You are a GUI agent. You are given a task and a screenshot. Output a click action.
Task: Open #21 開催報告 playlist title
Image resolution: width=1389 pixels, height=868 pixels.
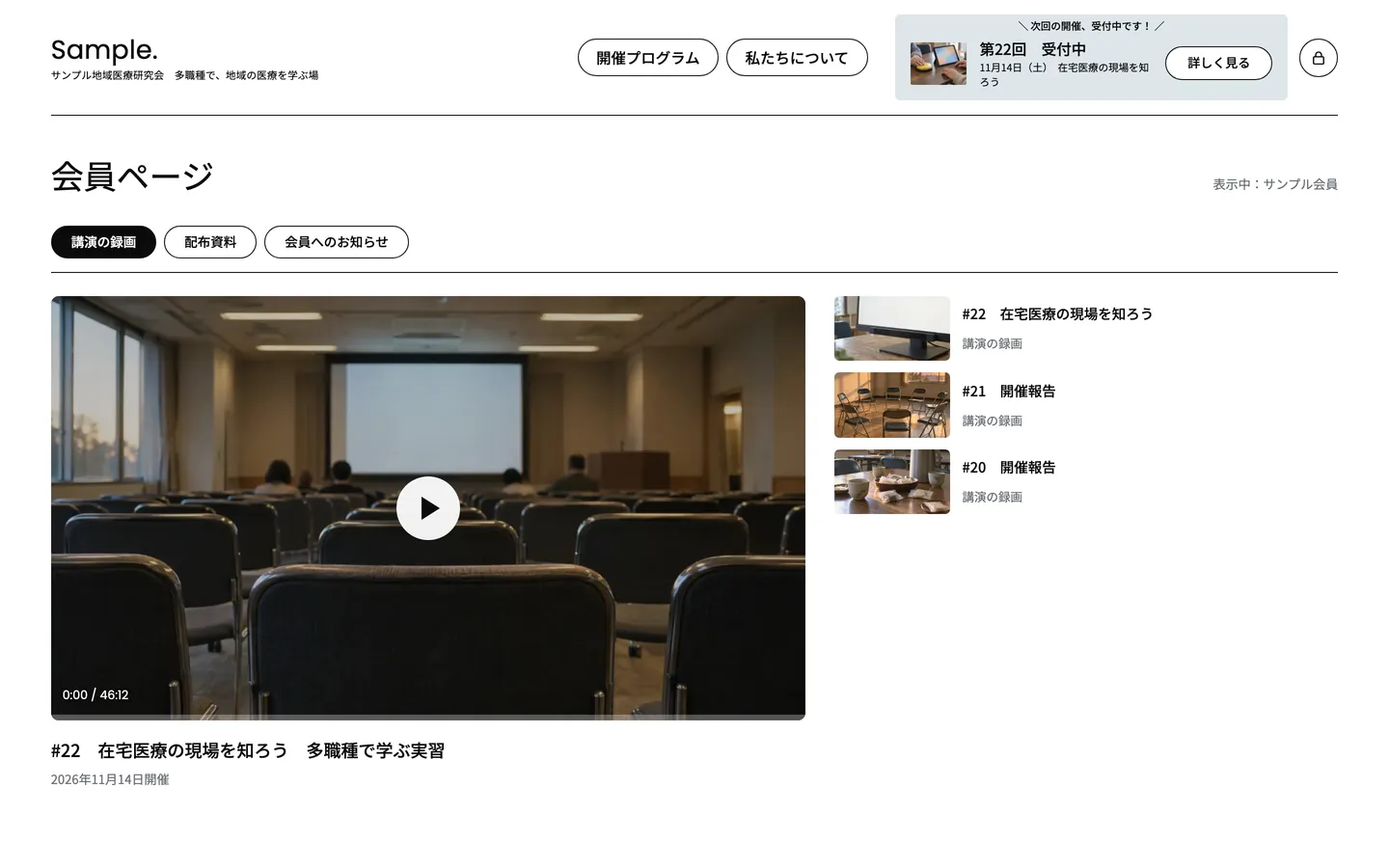(1009, 391)
